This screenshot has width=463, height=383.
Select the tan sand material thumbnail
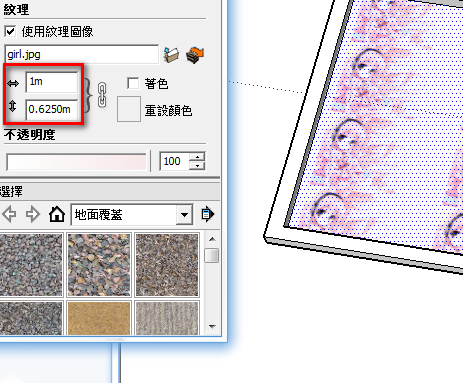coord(99,318)
